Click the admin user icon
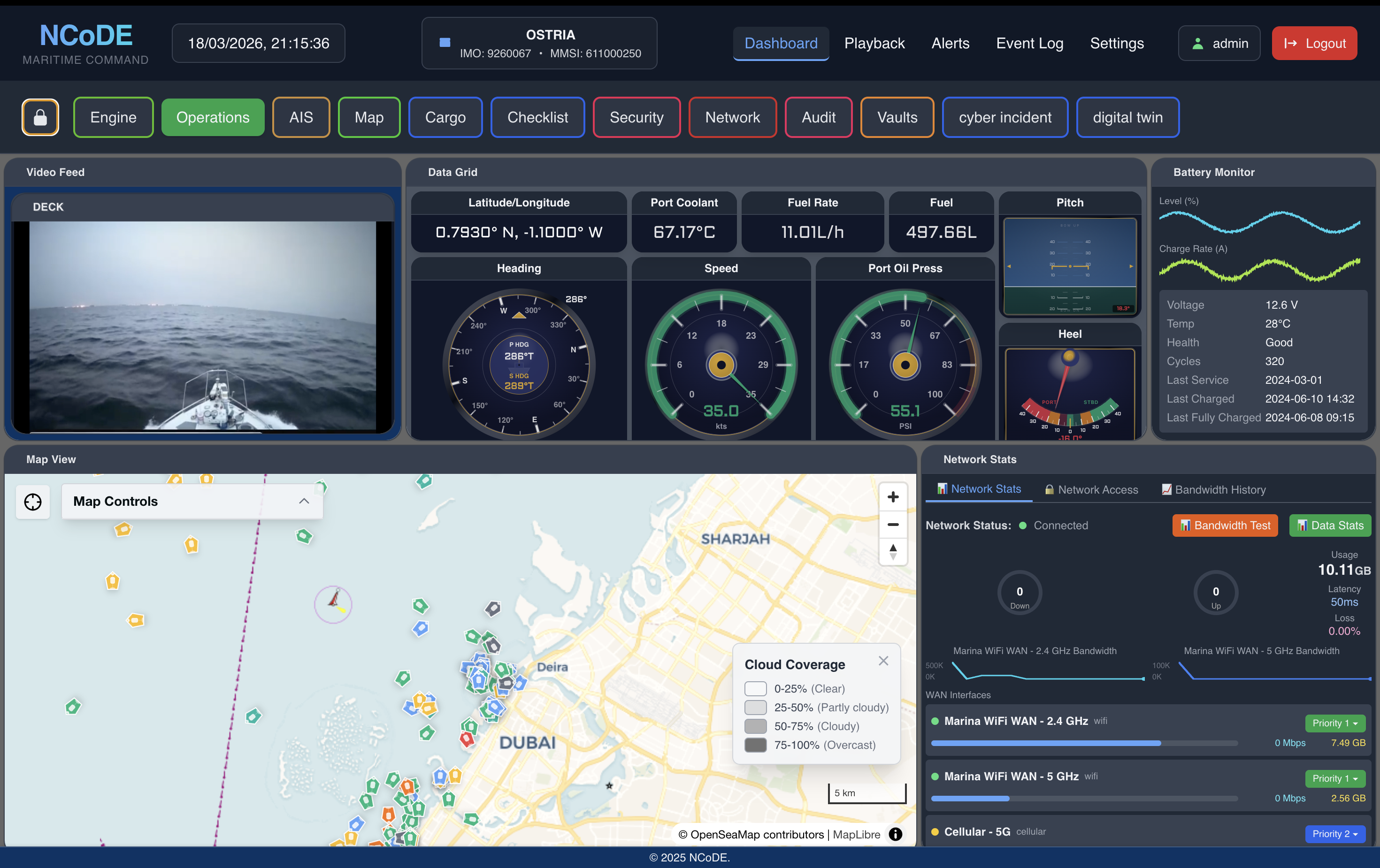The width and height of the screenshot is (1380, 868). pos(1197,43)
